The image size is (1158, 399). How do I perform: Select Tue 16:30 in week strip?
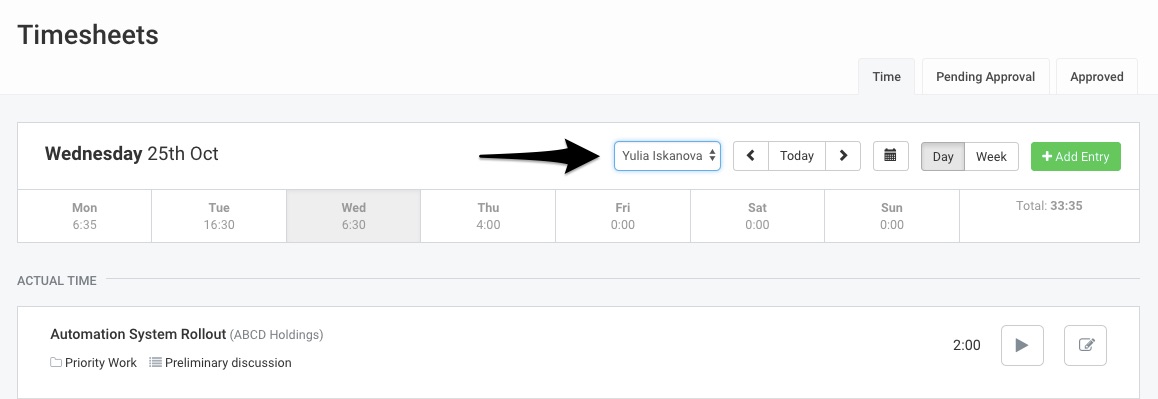coord(219,216)
